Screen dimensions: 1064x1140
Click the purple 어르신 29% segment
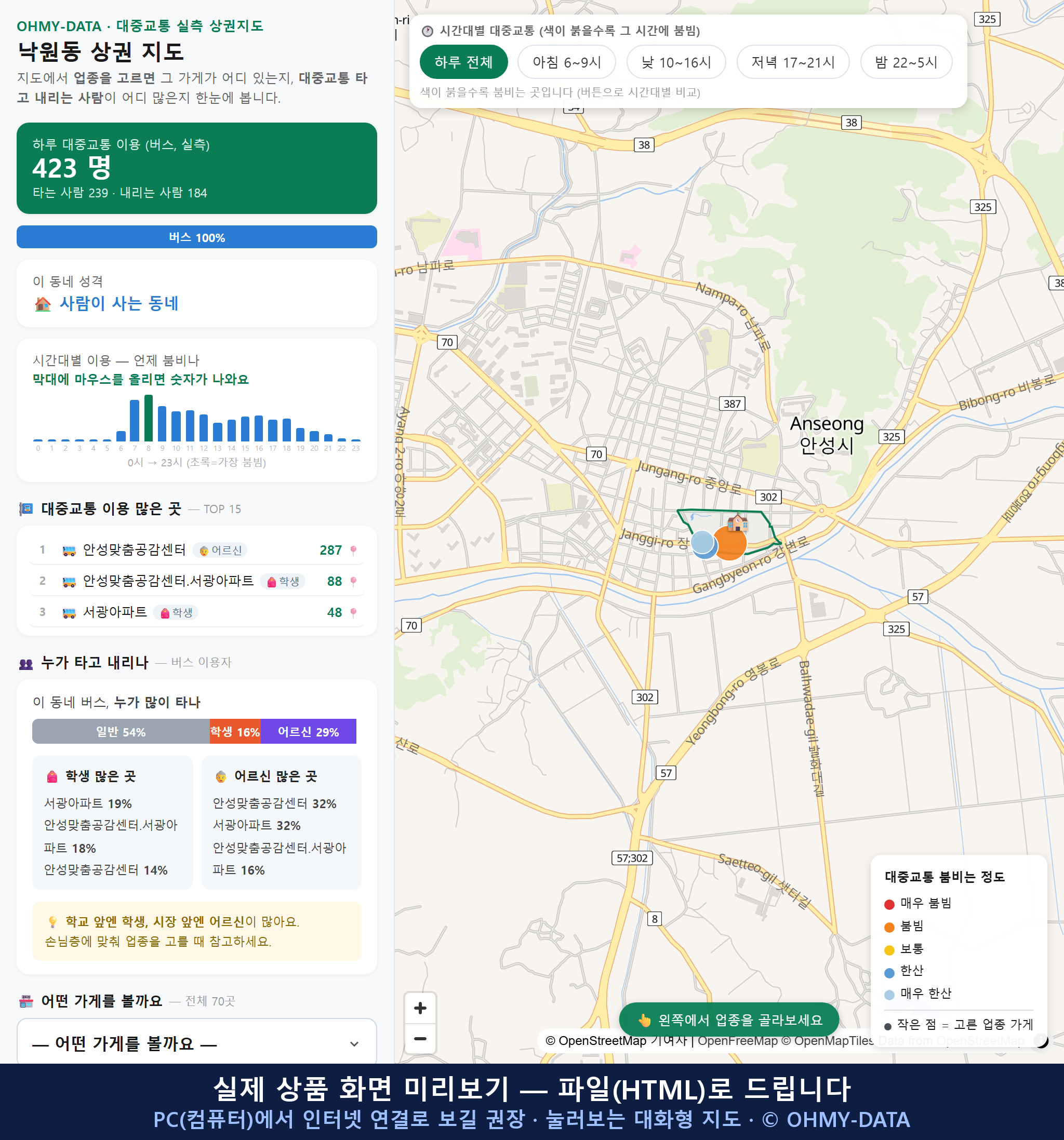(309, 732)
